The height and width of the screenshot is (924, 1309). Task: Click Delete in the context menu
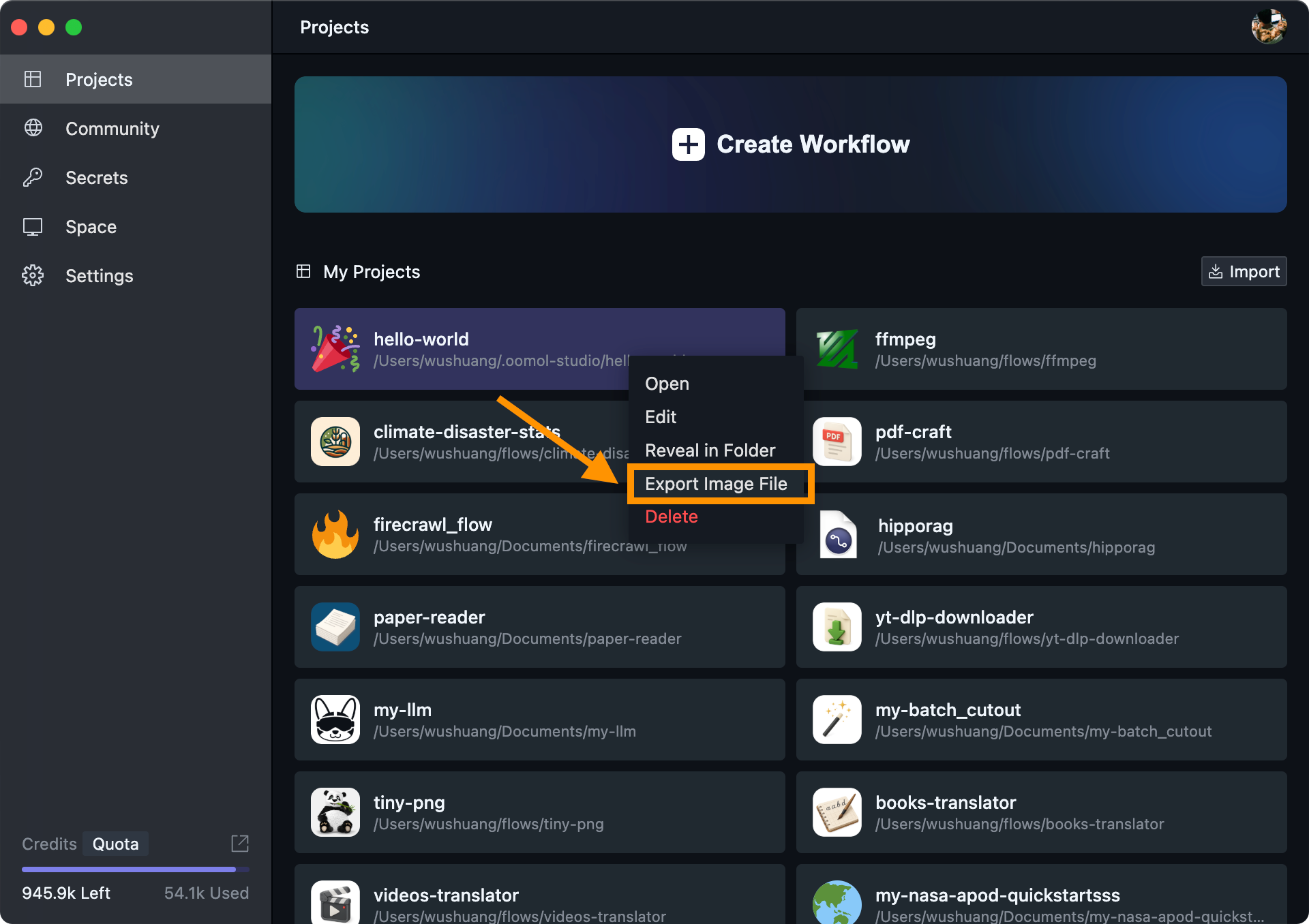[671, 517]
